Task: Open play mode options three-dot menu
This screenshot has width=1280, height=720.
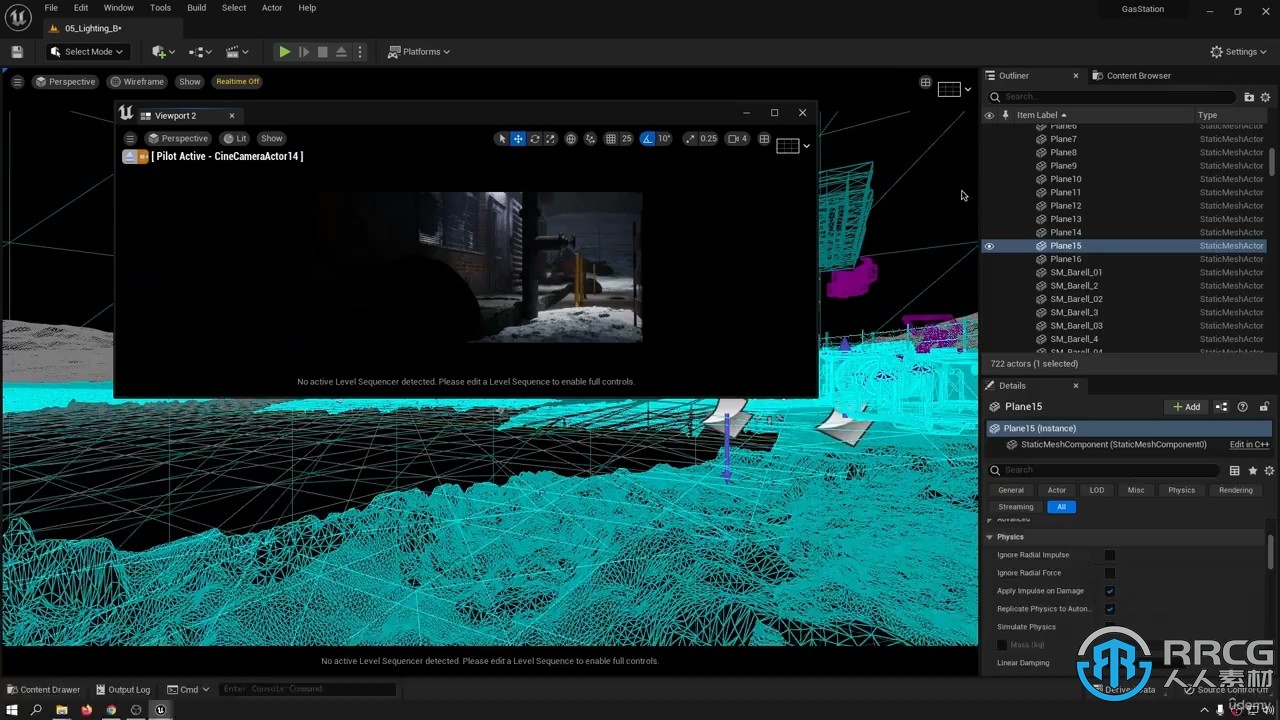Action: tap(360, 52)
